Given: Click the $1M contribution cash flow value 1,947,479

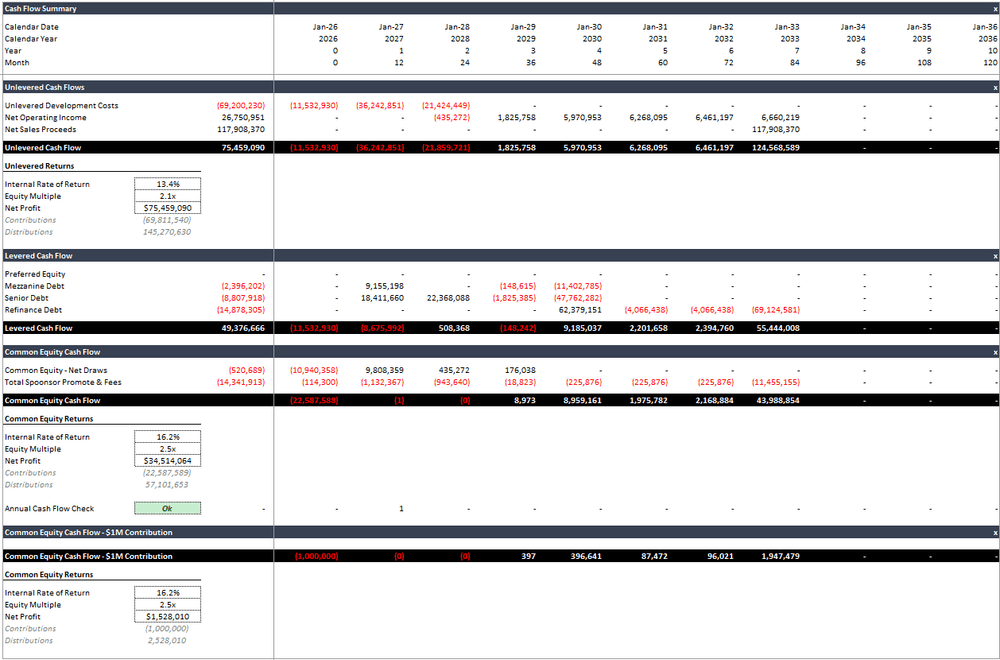Looking at the screenshot, I should [780, 556].
